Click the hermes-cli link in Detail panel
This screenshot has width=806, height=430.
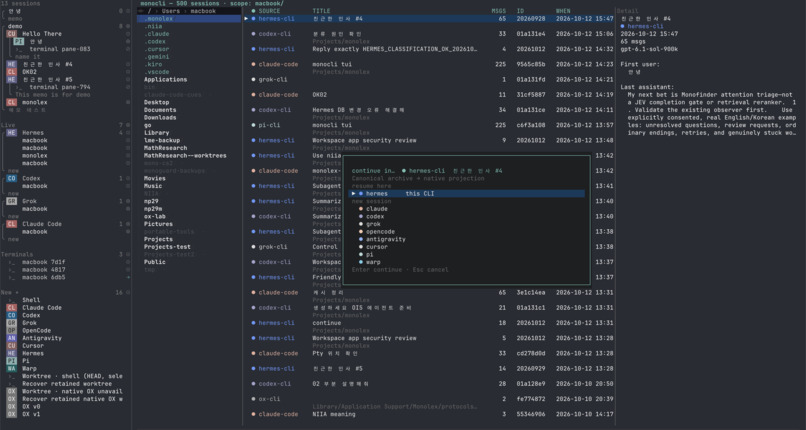point(646,26)
